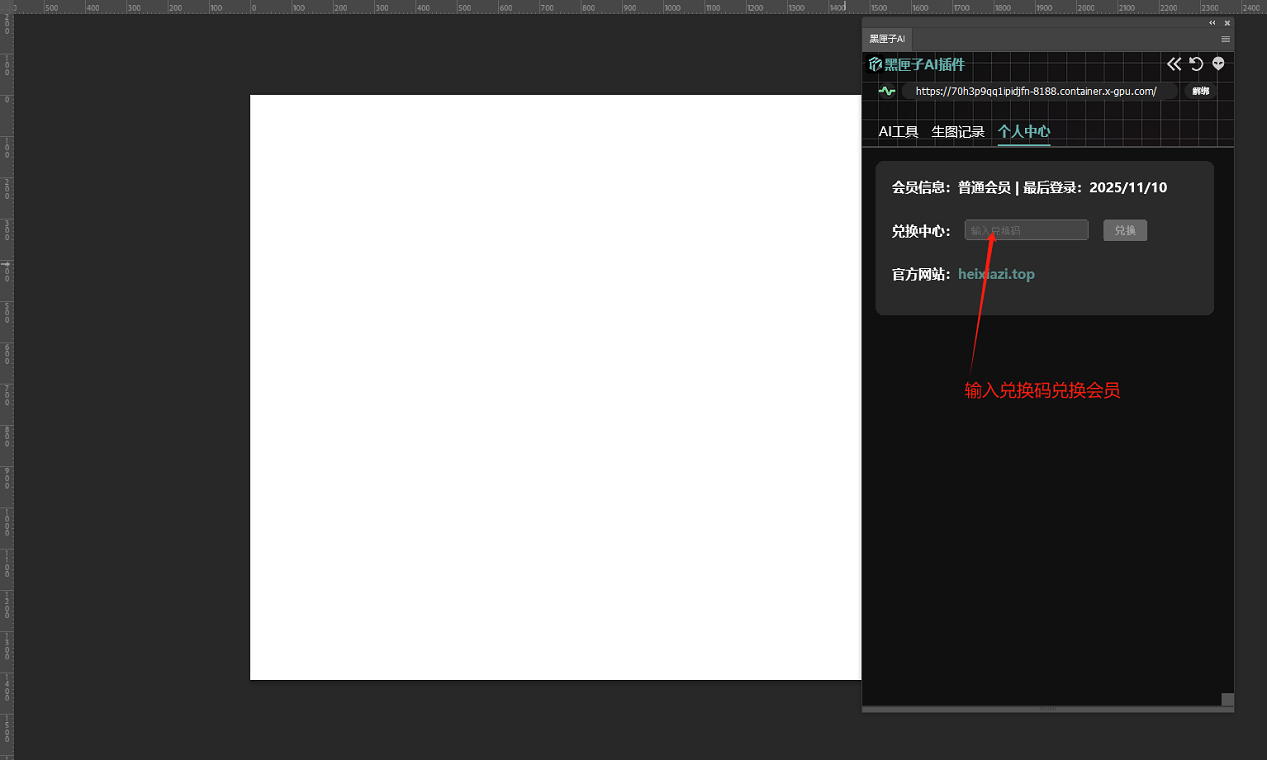Click the 黑匣子AI plugin logo icon

coord(875,64)
